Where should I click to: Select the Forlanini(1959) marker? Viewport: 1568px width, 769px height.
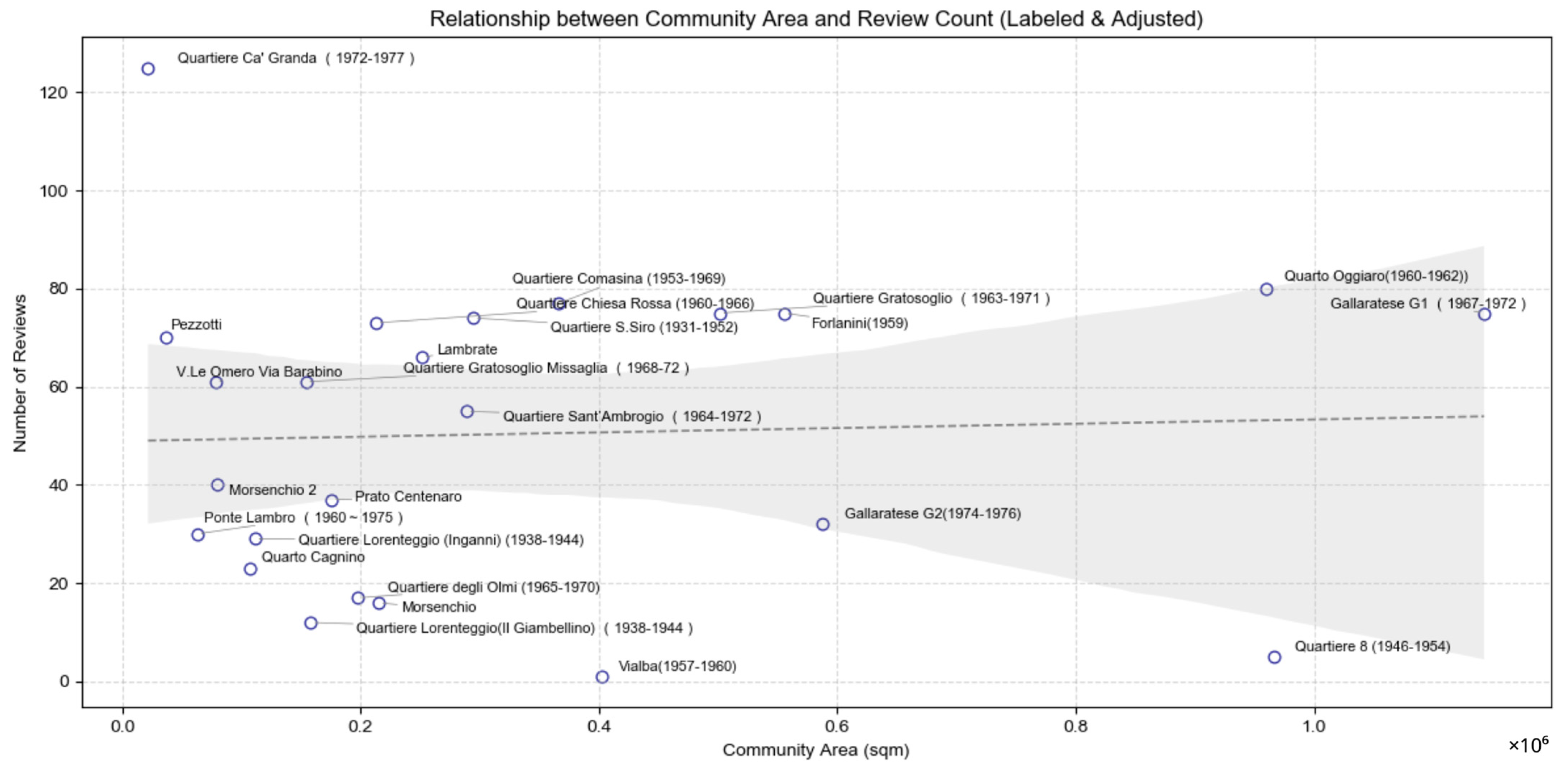click(x=785, y=314)
